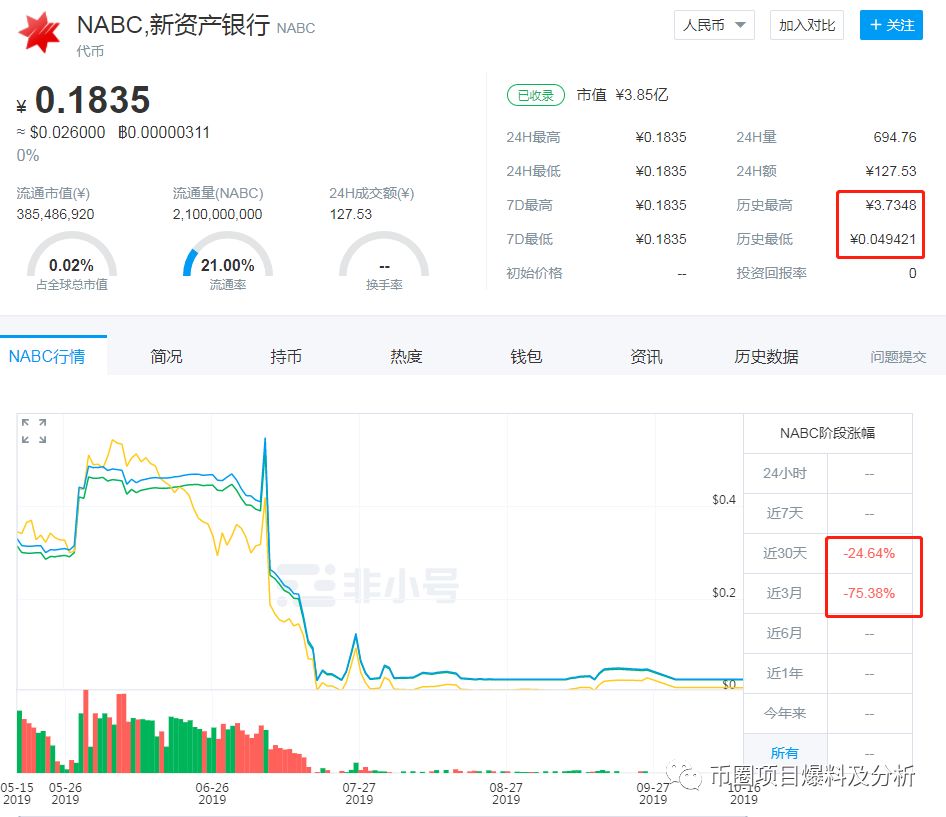Click the -75.38% 3-month change value
The image size is (946, 817).
click(869, 593)
